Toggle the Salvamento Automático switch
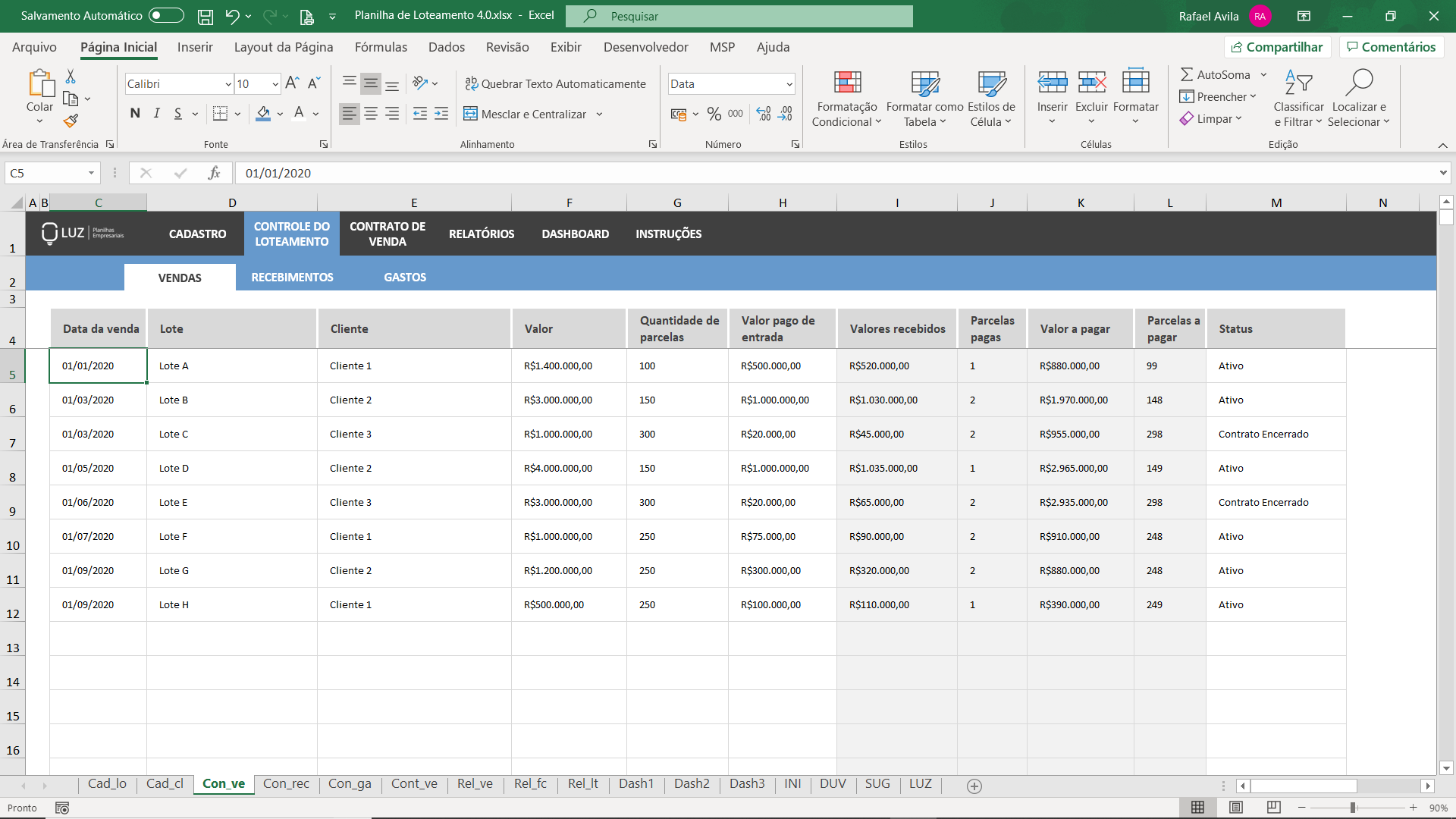The width and height of the screenshot is (1456, 819). click(166, 16)
